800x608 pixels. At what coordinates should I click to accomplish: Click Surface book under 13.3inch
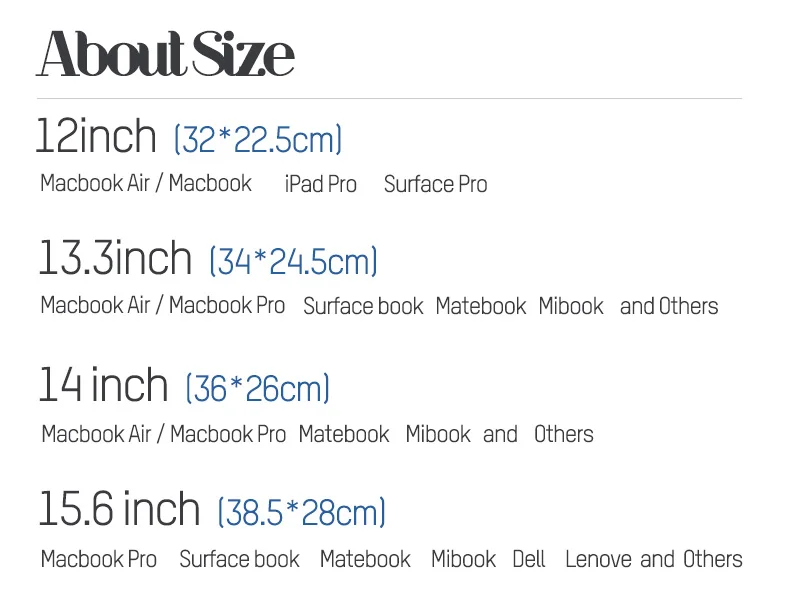pyautogui.click(x=363, y=306)
